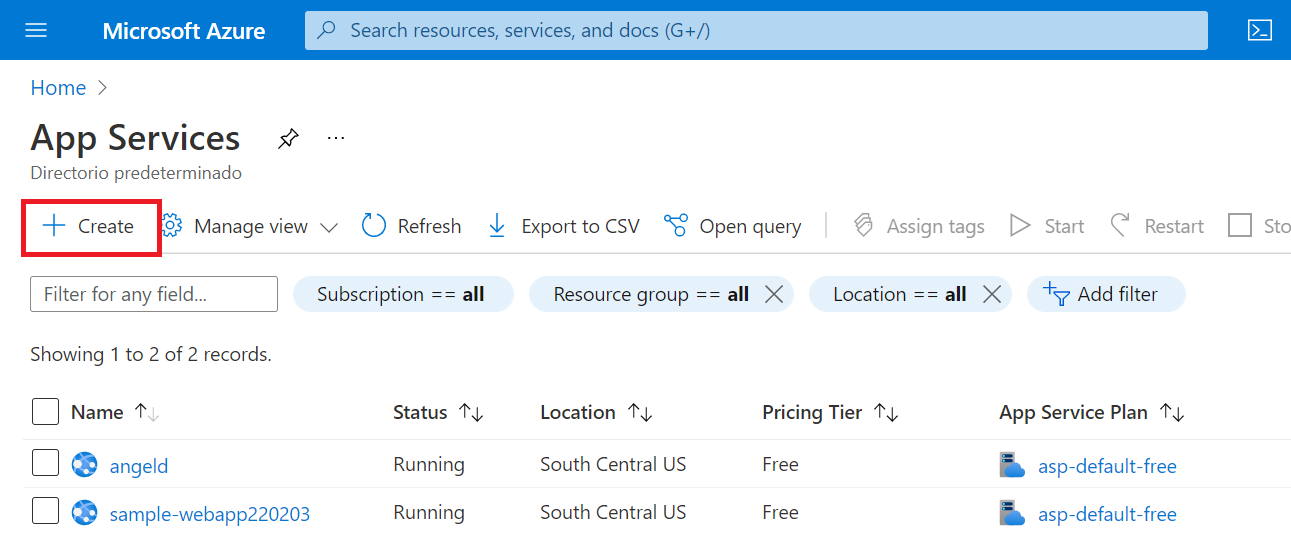Screen dimensions: 1291x535
Task: Create a new App Service
Action: 90,227
